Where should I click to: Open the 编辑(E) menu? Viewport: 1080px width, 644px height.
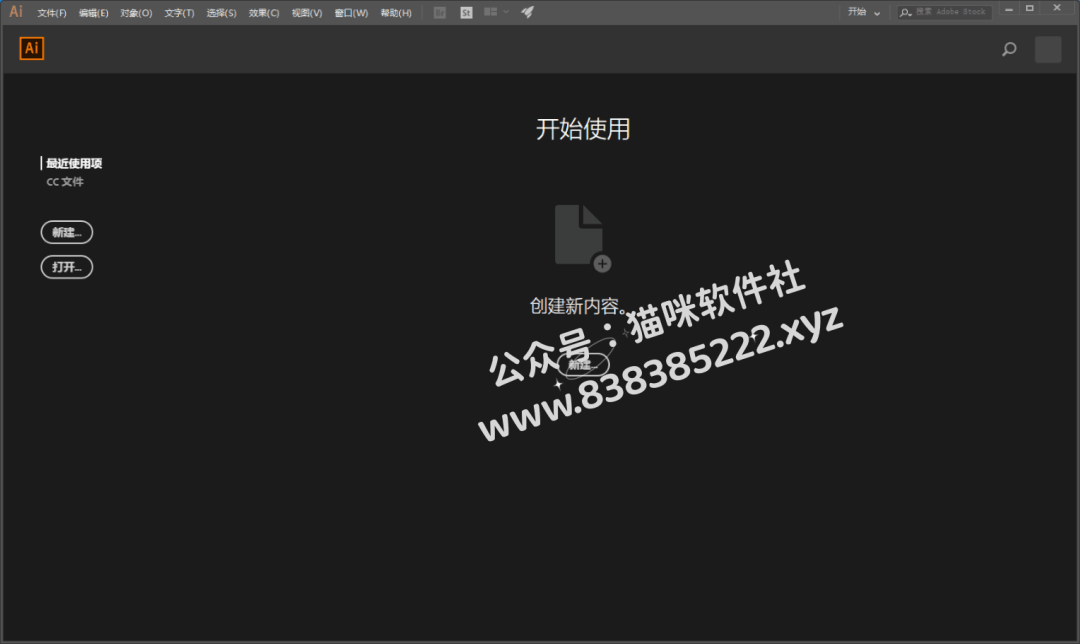[94, 13]
